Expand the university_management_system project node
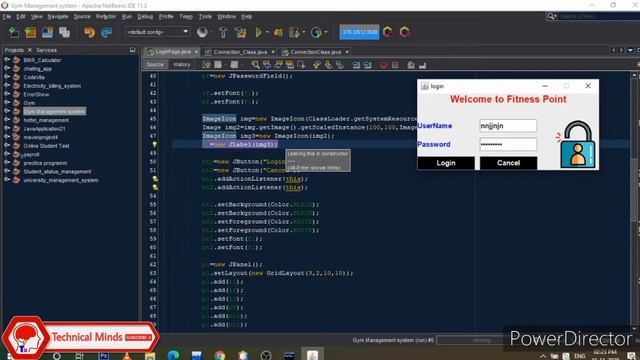 [x=7, y=180]
